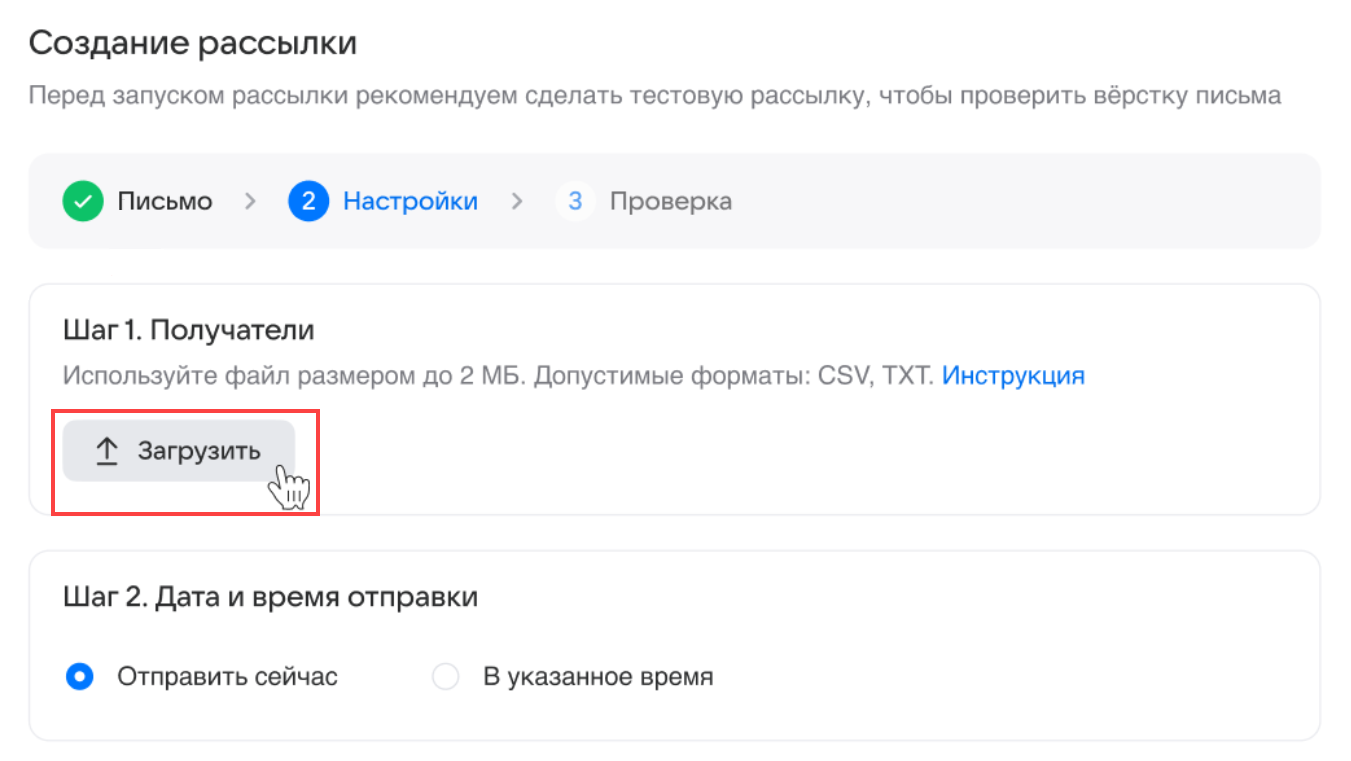The width and height of the screenshot is (1351, 761).
Task: Click the Создание рассылки page title
Action: tap(193, 44)
